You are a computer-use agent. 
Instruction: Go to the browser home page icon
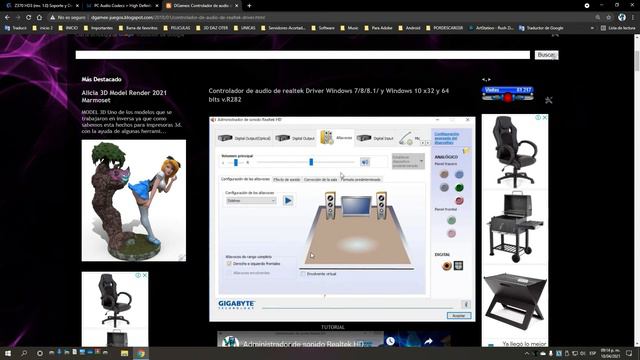[39, 18]
